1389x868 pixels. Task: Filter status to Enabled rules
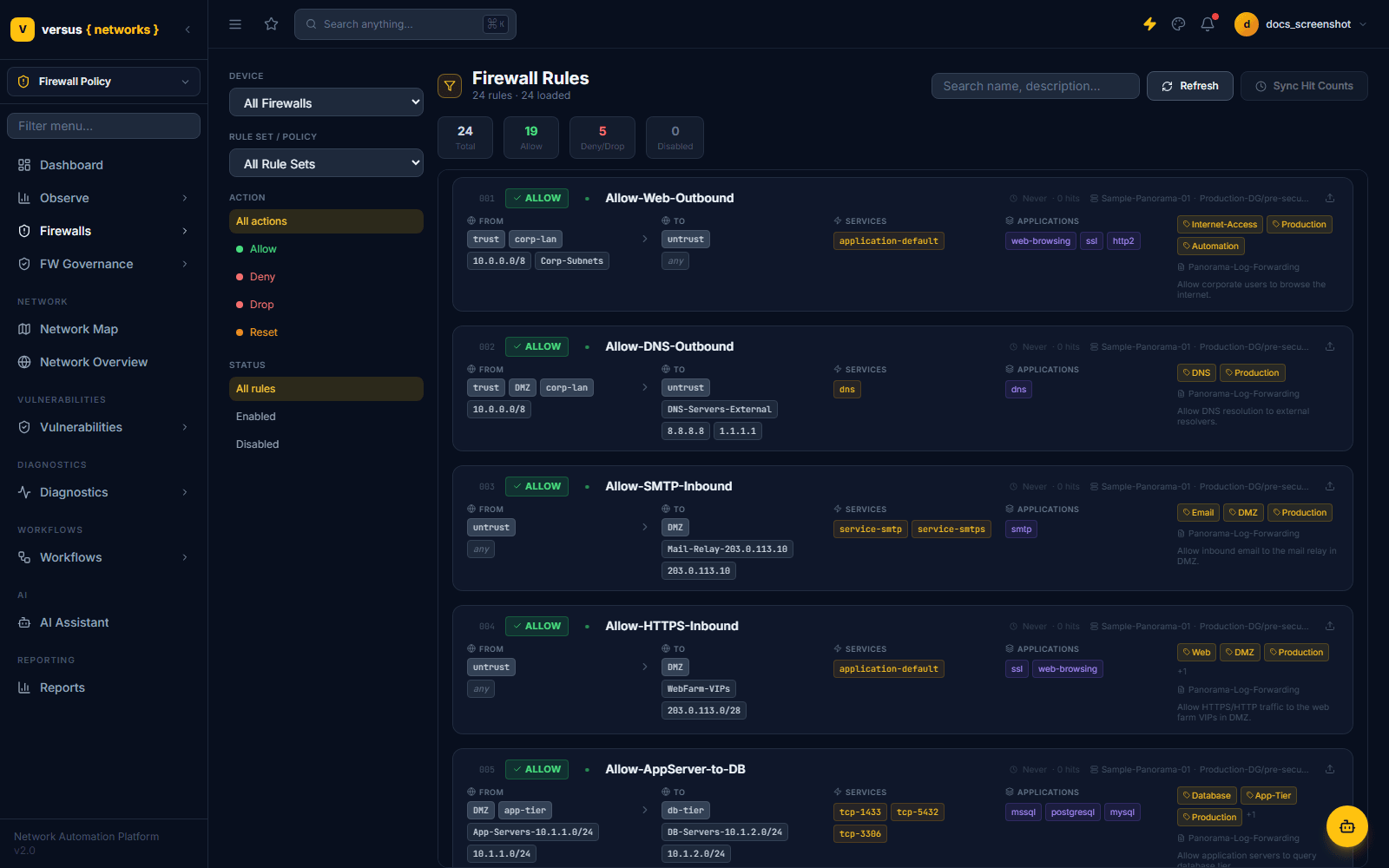[326, 417]
